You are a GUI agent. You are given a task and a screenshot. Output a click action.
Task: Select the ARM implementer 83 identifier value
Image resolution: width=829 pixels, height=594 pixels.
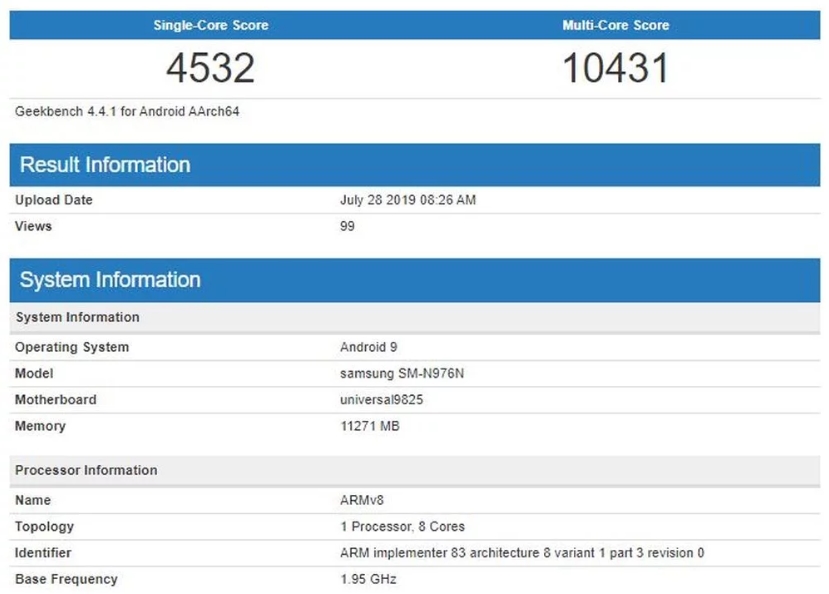coord(522,553)
